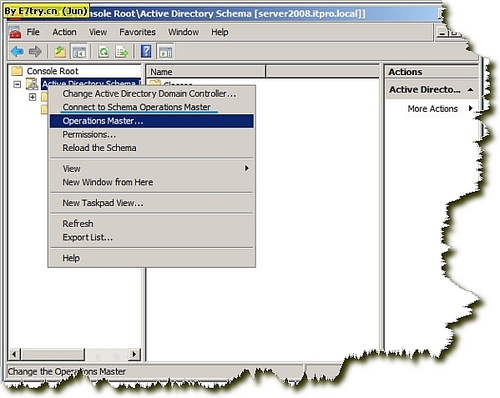Collapse the Active Directo... actions section
Image resolution: width=500 pixels, height=398 pixels.
(x=470, y=90)
